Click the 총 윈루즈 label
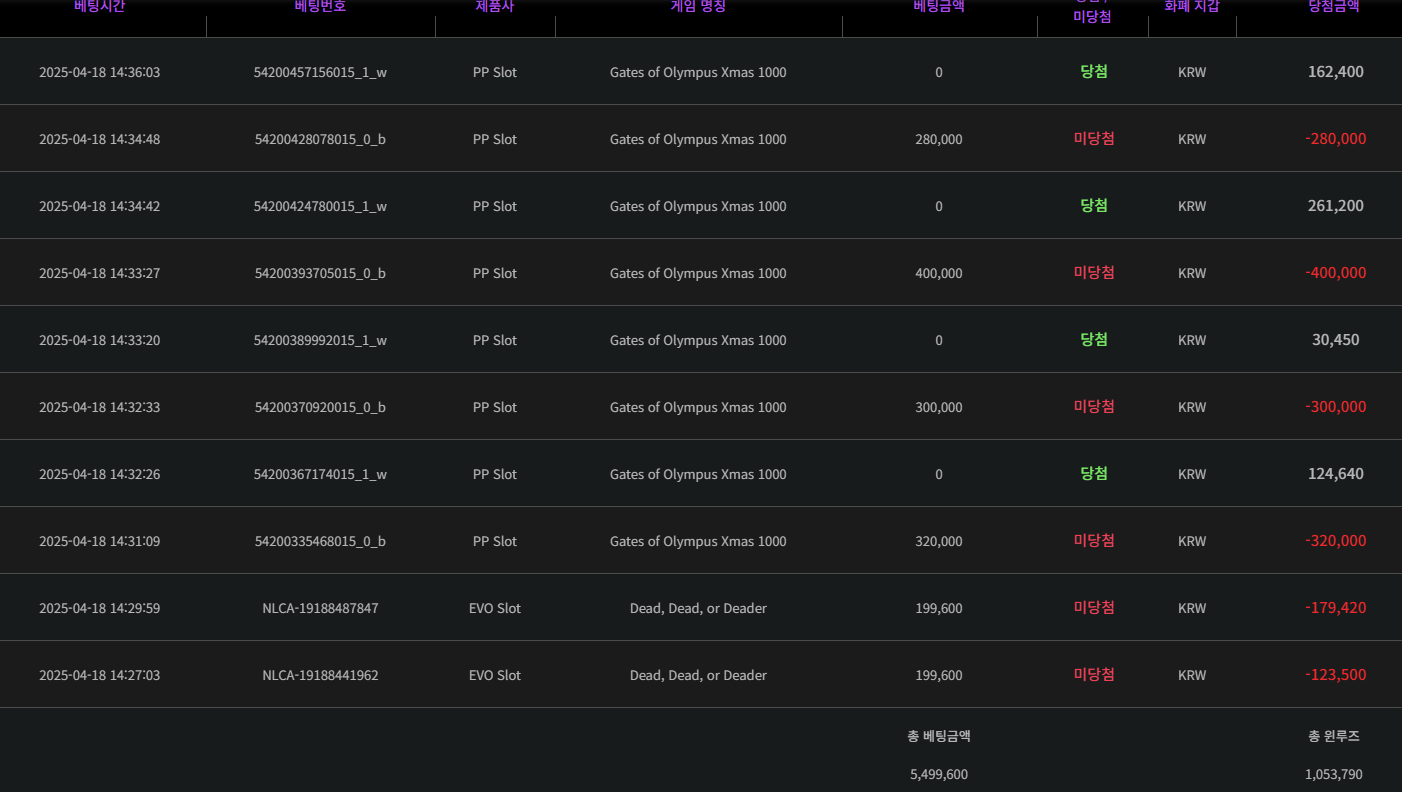The height and width of the screenshot is (792, 1402). pos(1333,736)
